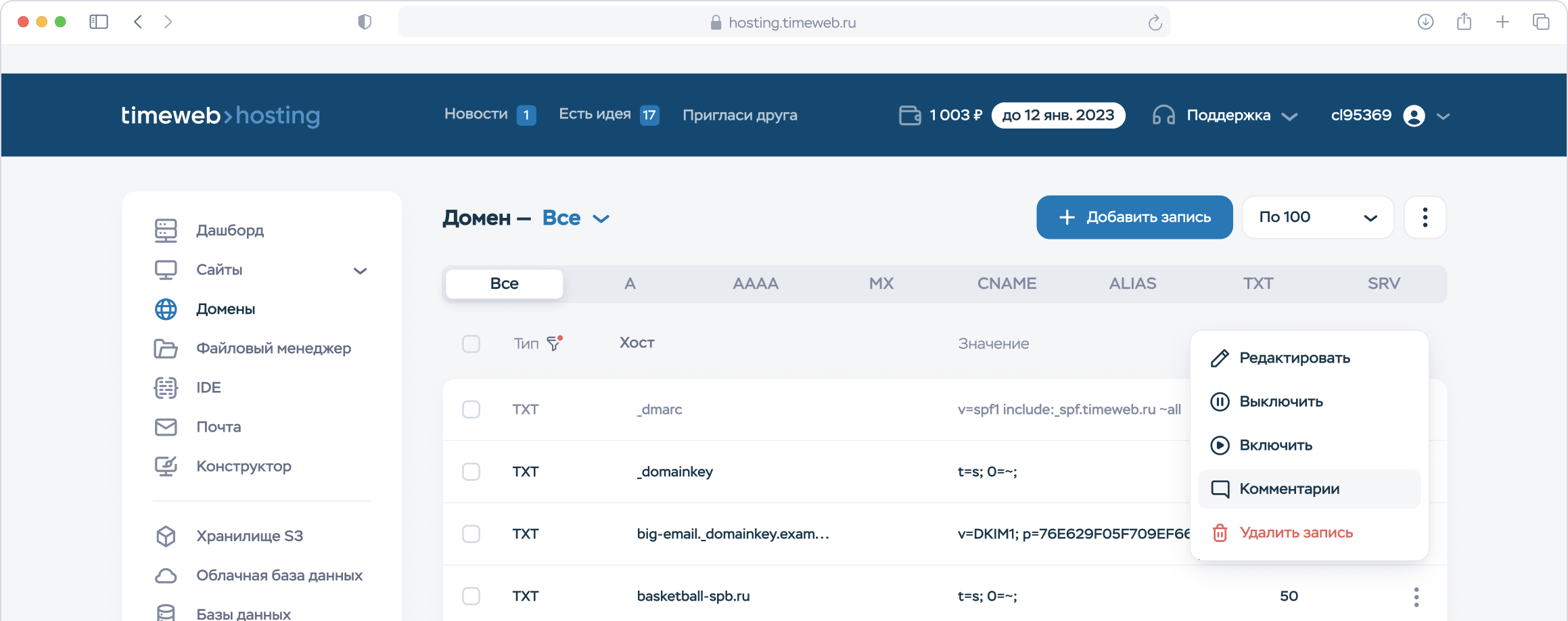Click the Конструктор icon
Viewport: 1568px width, 621px height.
[x=166, y=466]
